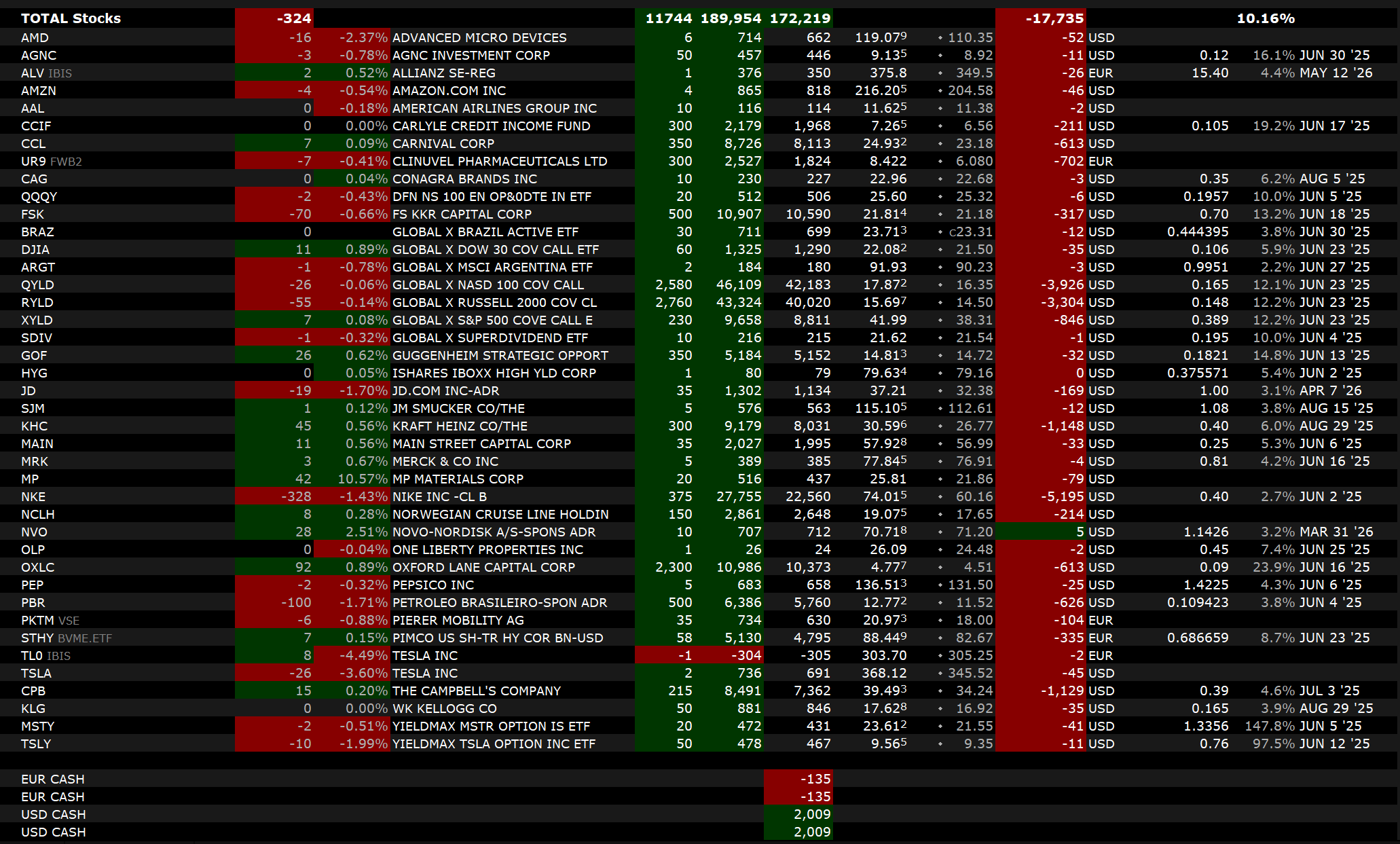Select NOVO-NORDISK A/S-SPONS ADR name

(494, 532)
